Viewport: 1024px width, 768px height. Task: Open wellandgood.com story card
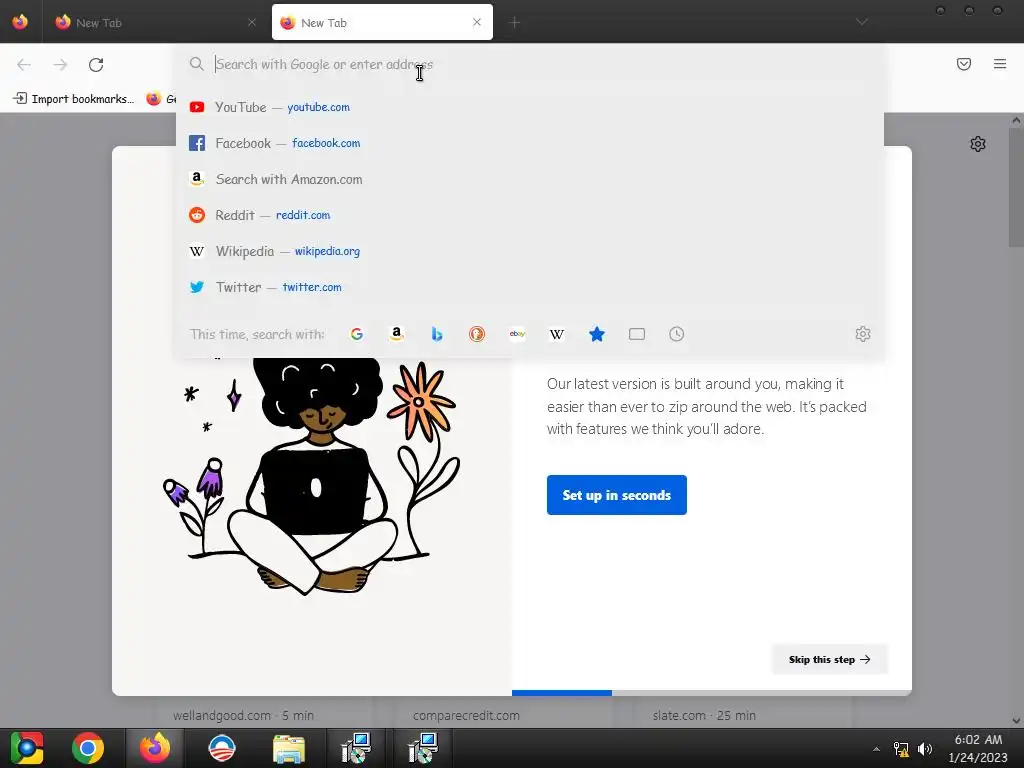pos(263,715)
